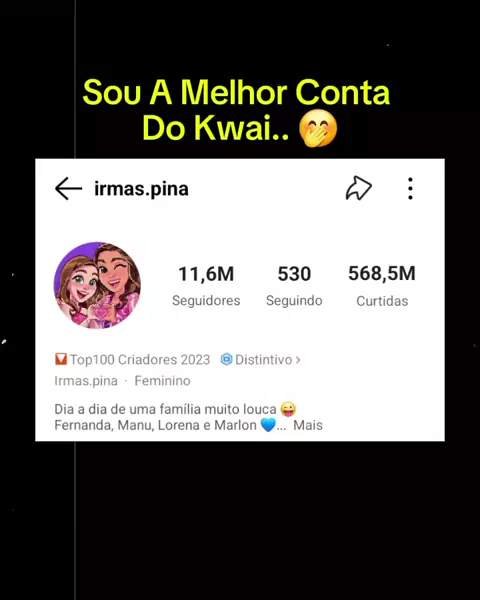Click the crazy face emoji in bio
The height and width of the screenshot is (600, 480).
288,409
